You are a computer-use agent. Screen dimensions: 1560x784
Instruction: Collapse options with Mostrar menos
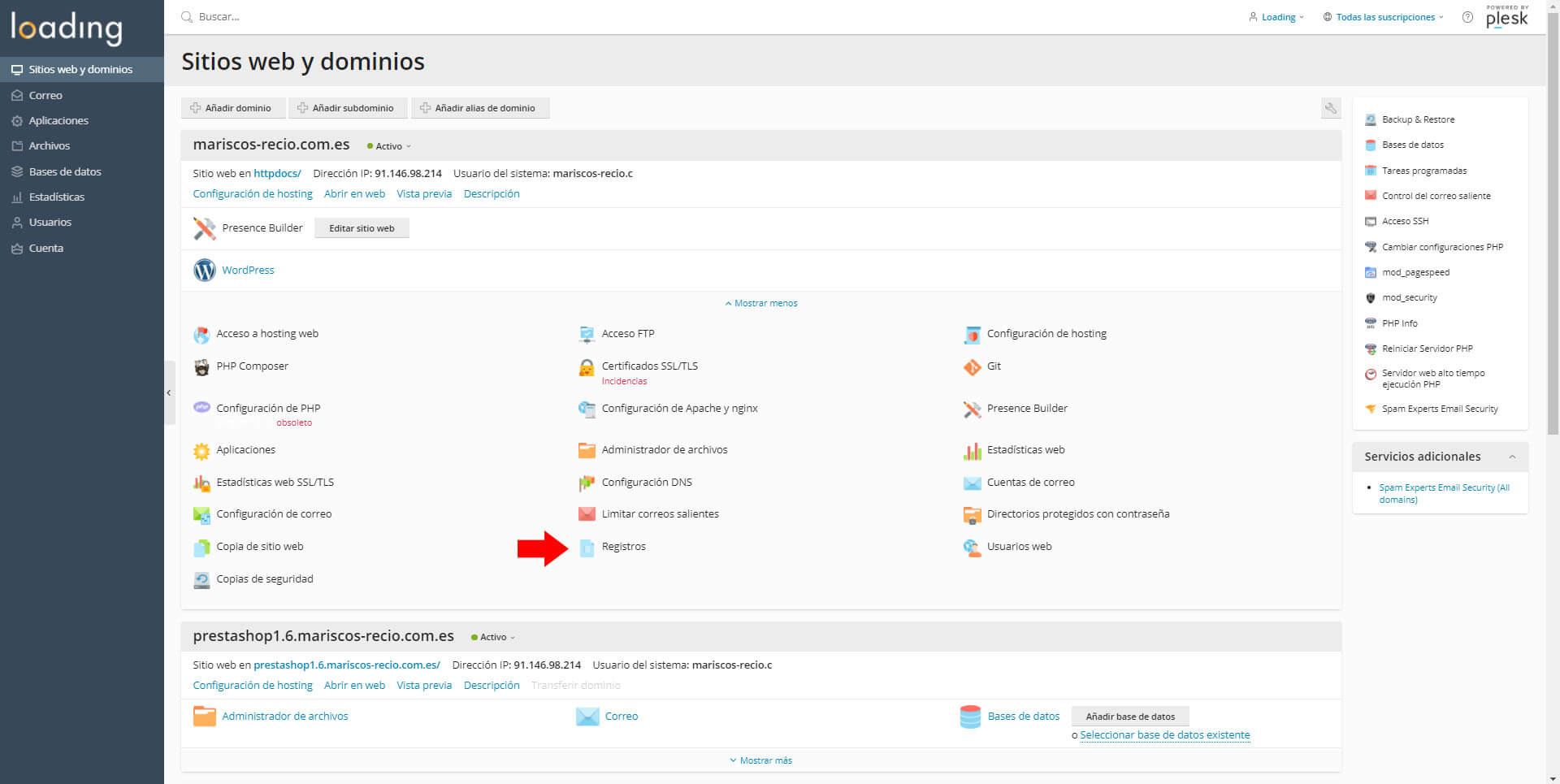[x=760, y=303]
